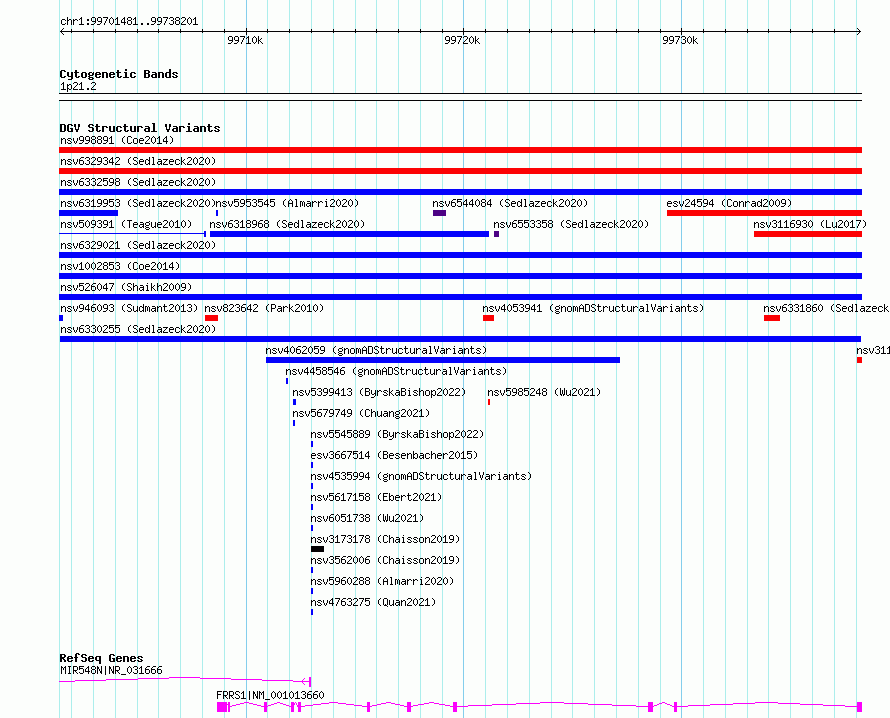Select nsv5679749 (Chuang2021) label
The height and width of the screenshot is (718, 890).
[361, 413]
